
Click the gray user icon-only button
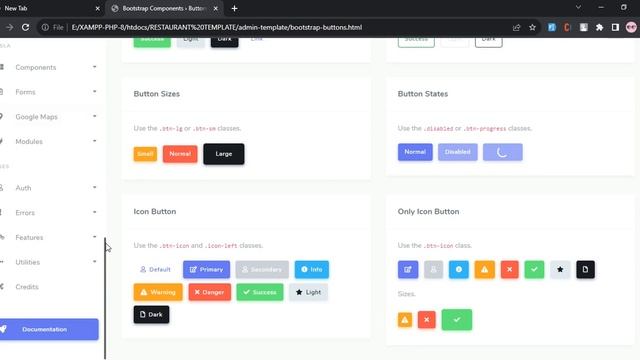(433, 269)
